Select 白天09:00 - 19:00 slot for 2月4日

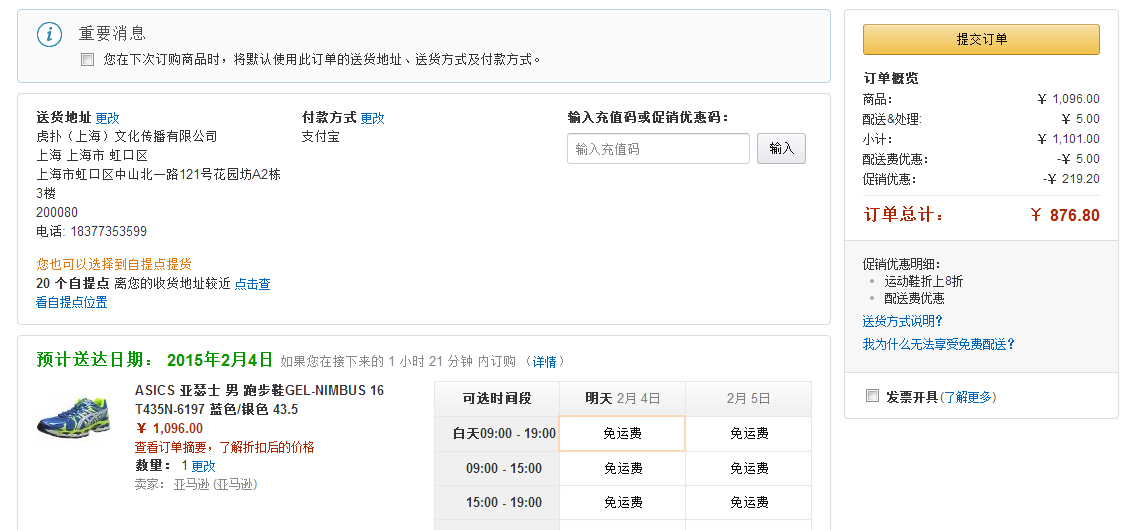pos(622,434)
